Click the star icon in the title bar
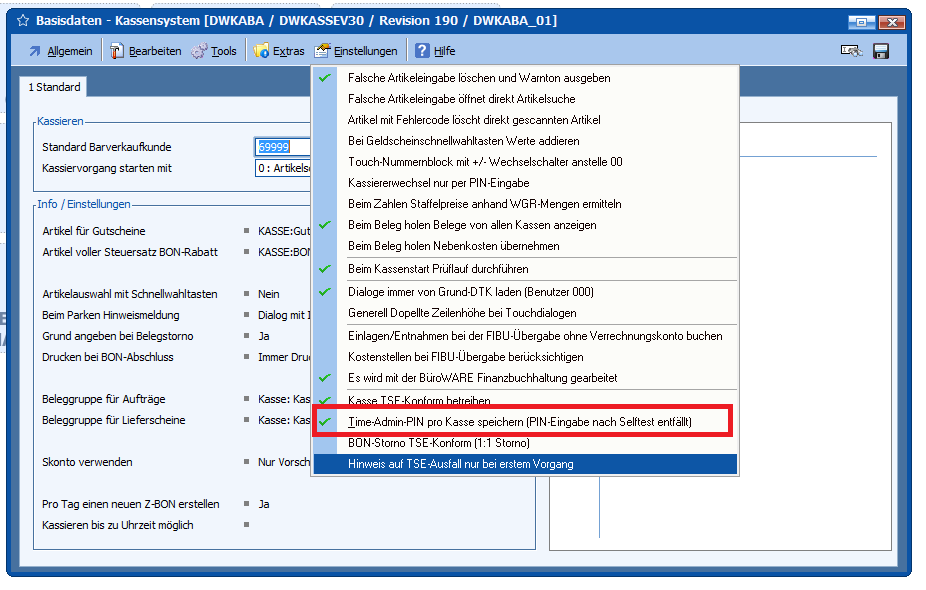Image resolution: width=926 pixels, height=590 pixels. point(24,21)
